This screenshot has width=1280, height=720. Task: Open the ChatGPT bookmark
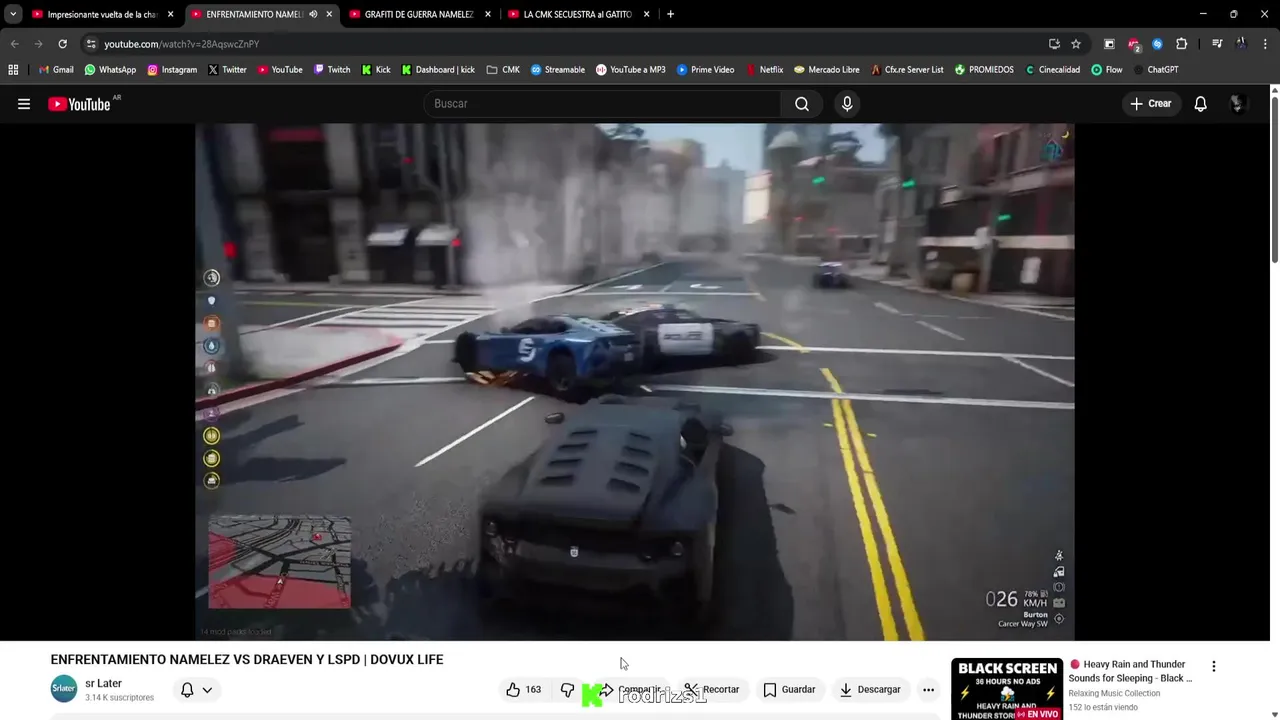tap(1155, 70)
